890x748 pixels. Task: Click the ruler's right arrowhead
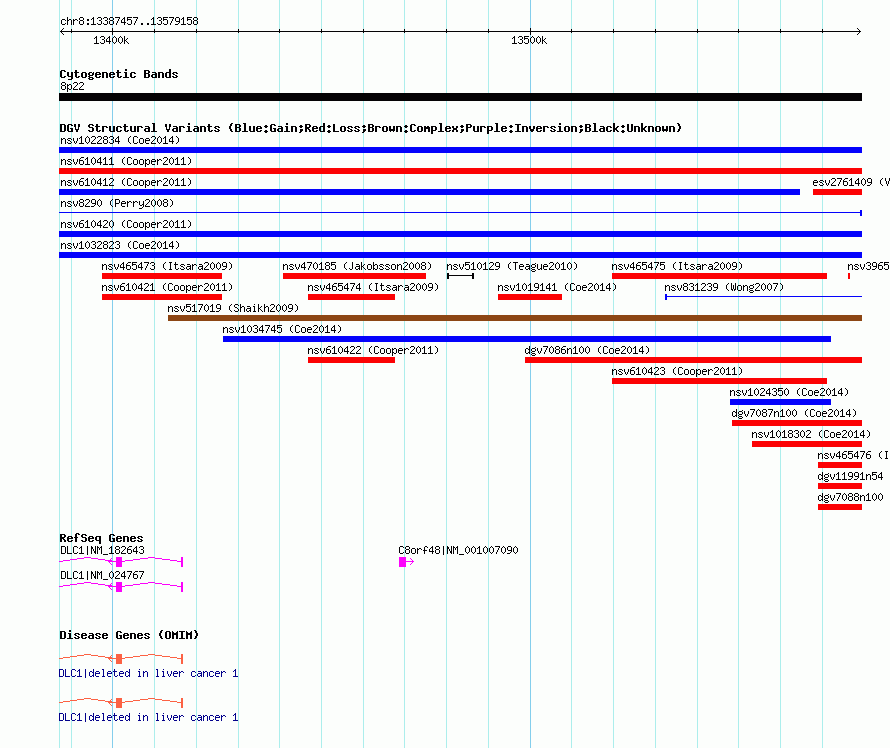(x=859, y=31)
